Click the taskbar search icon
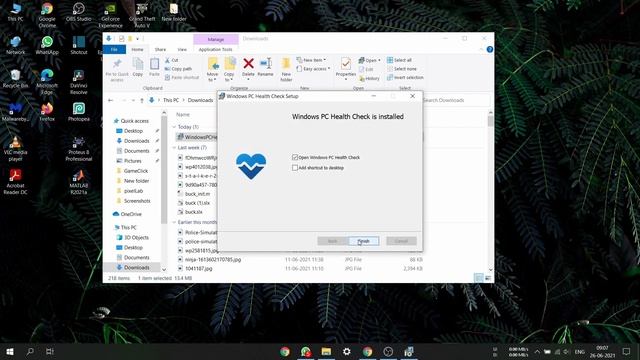Image resolution: width=640 pixels, height=360 pixels. click(x=30, y=351)
